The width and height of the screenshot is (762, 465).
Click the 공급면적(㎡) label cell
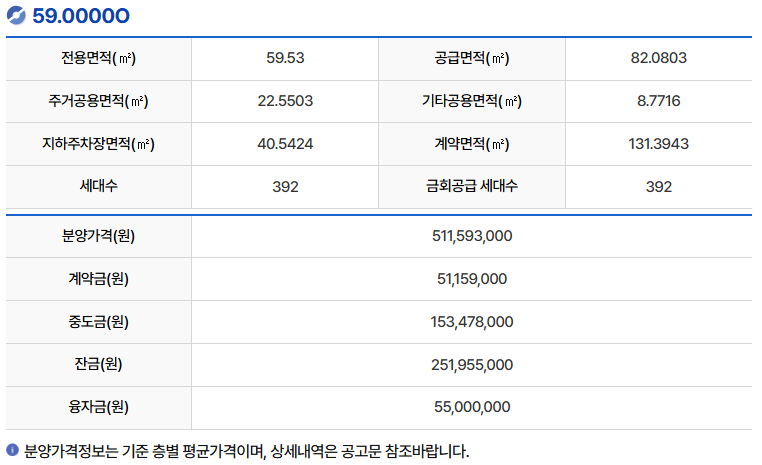point(472,58)
